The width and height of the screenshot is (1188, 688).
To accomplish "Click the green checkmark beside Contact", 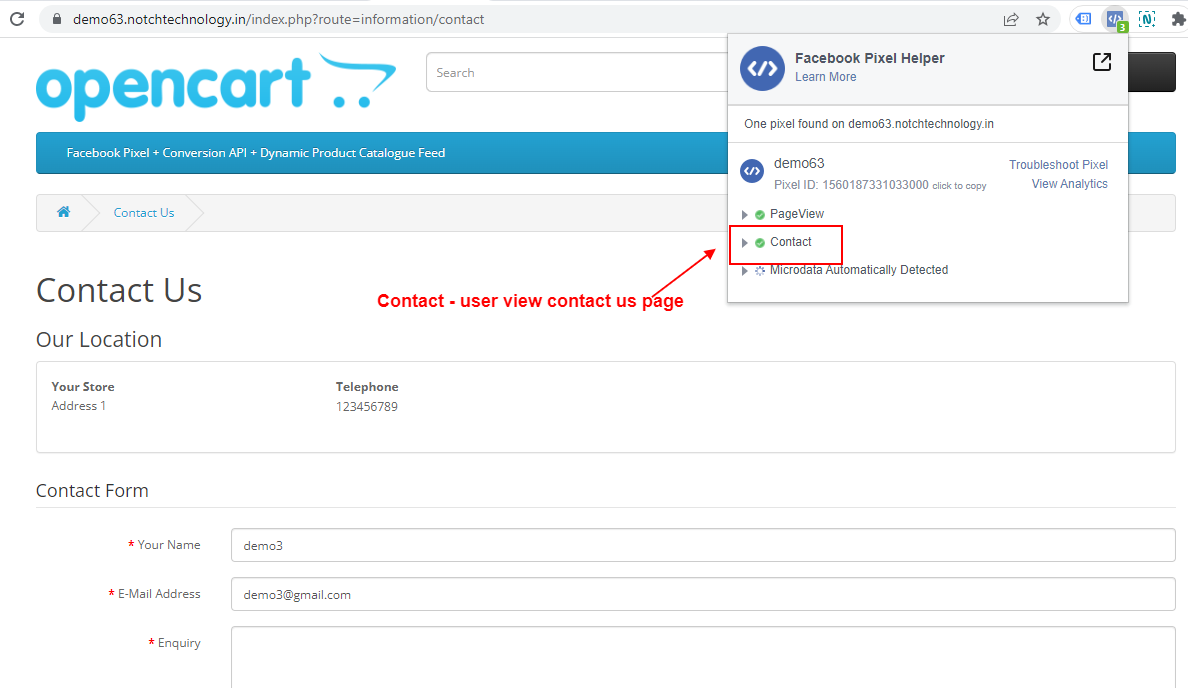I will pos(758,241).
